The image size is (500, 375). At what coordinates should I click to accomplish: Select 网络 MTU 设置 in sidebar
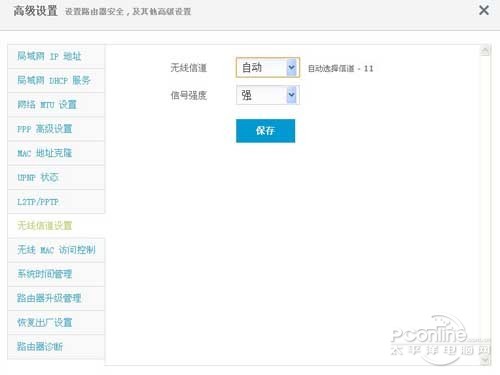click(56, 105)
